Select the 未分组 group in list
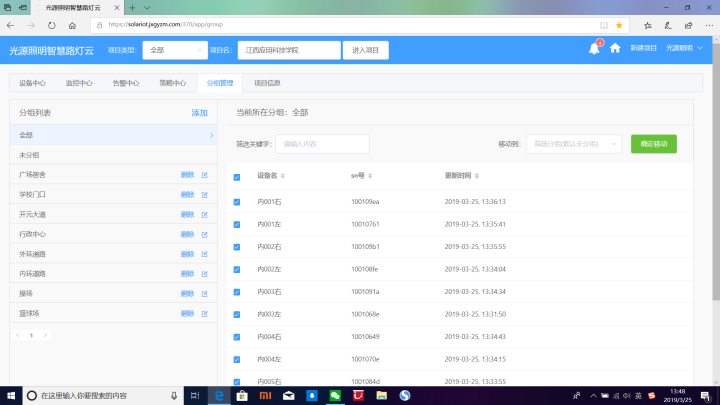 coord(113,155)
